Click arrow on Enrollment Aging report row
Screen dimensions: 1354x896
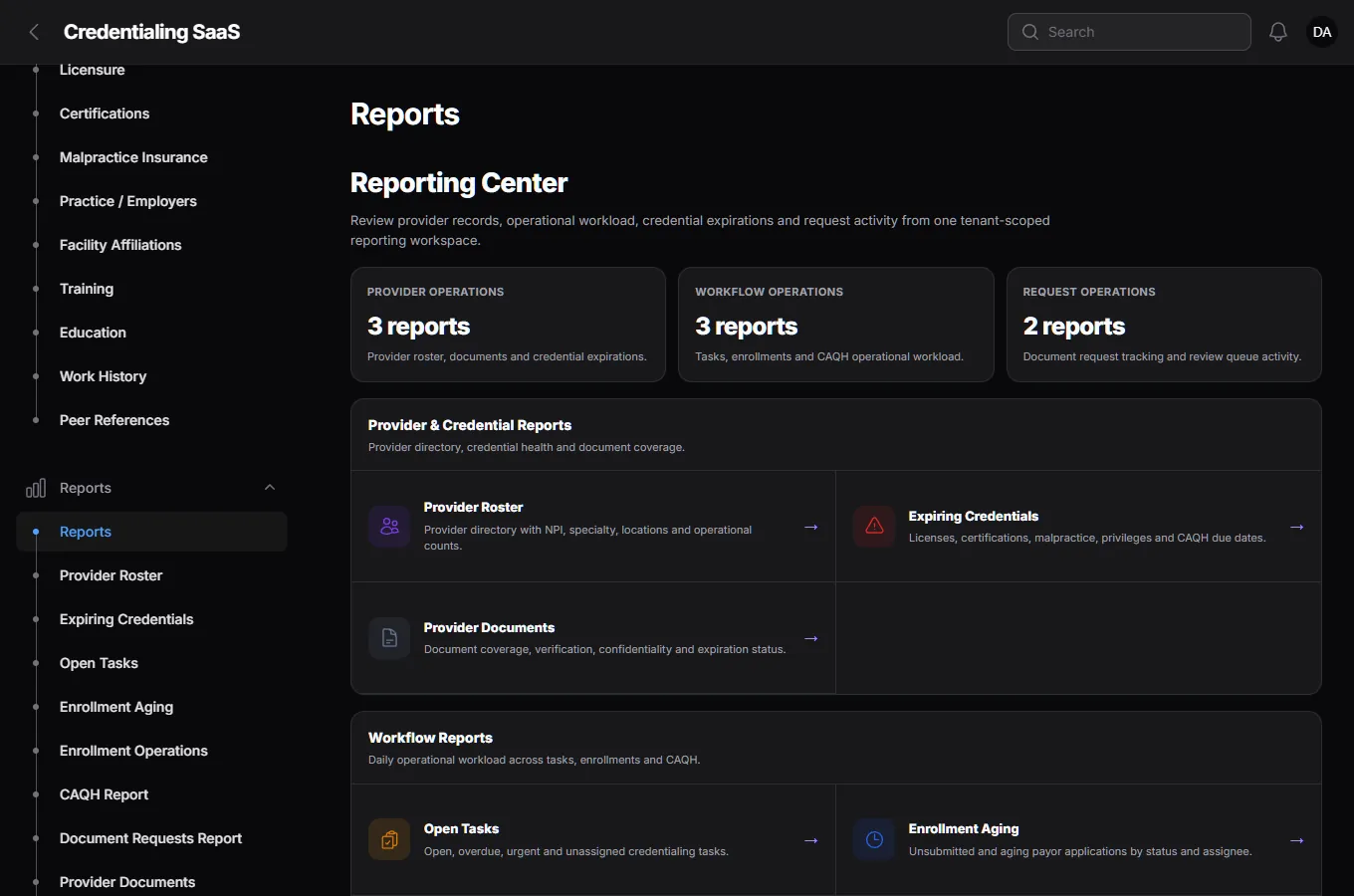point(1297,840)
